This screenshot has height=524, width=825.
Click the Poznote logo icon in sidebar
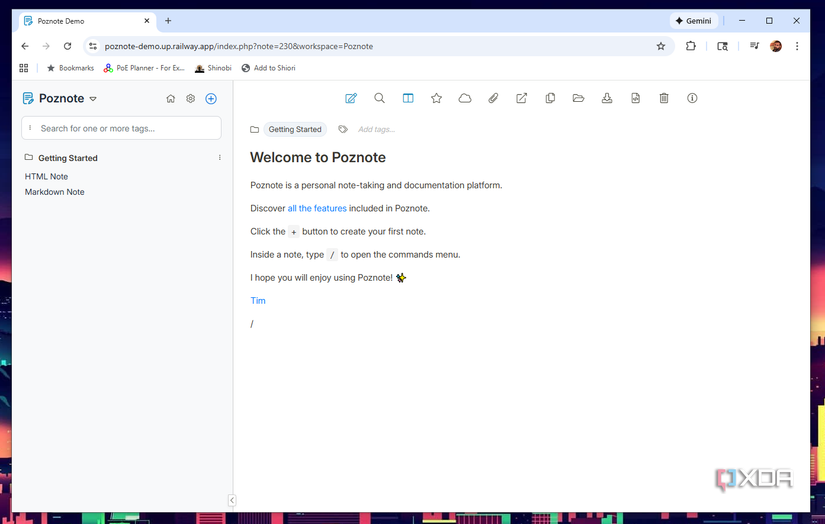tap(28, 98)
